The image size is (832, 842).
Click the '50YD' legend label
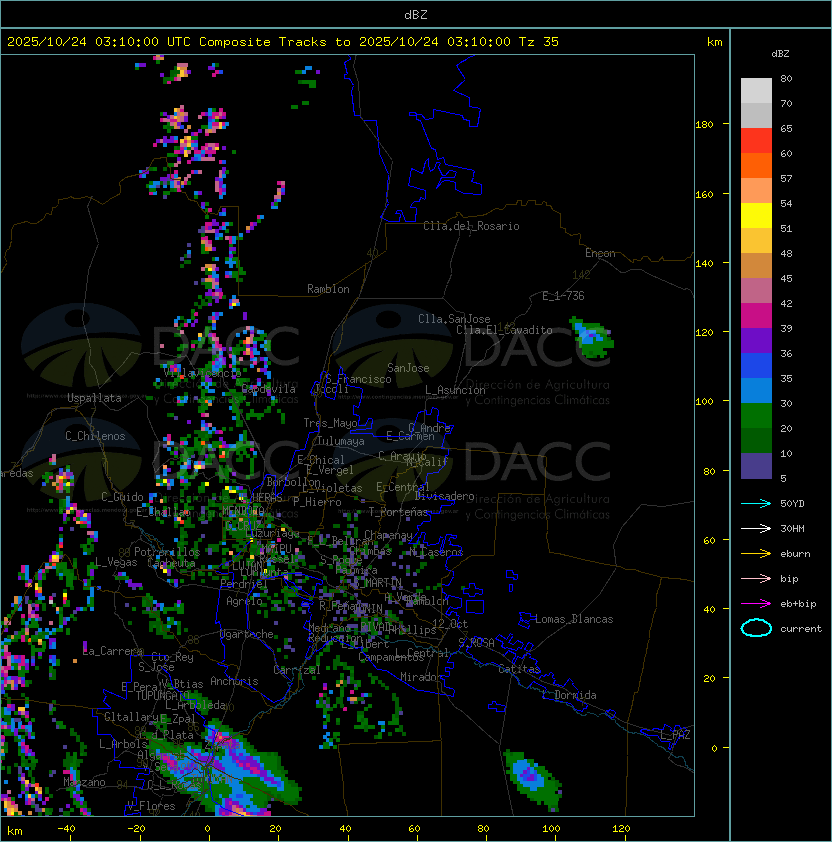click(792, 504)
